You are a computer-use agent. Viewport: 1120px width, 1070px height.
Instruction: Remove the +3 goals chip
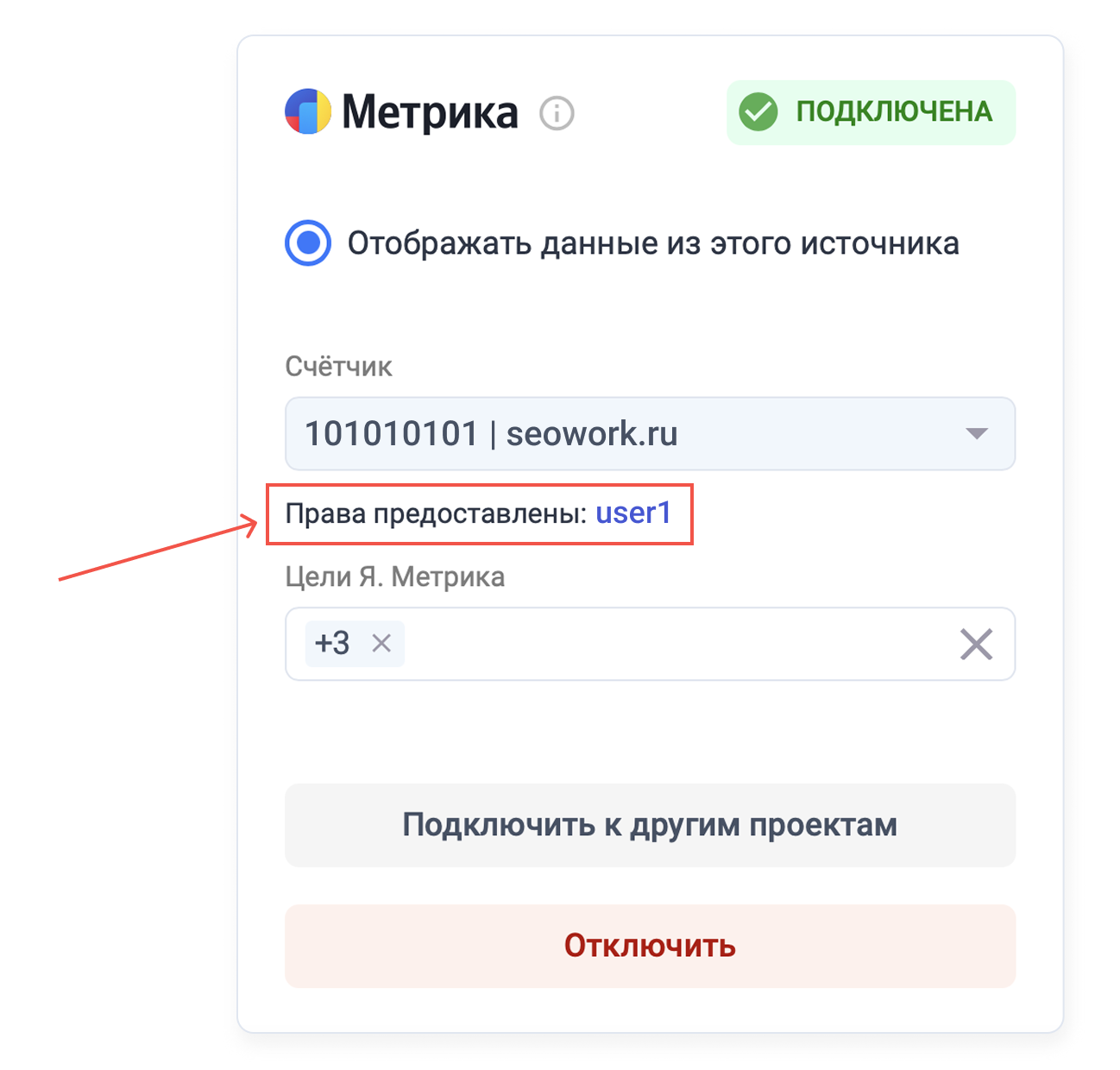(x=381, y=643)
